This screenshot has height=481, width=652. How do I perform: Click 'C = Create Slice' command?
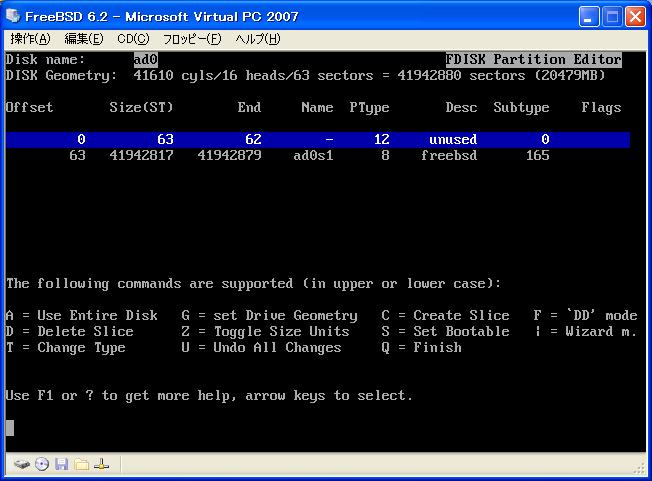coord(445,315)
